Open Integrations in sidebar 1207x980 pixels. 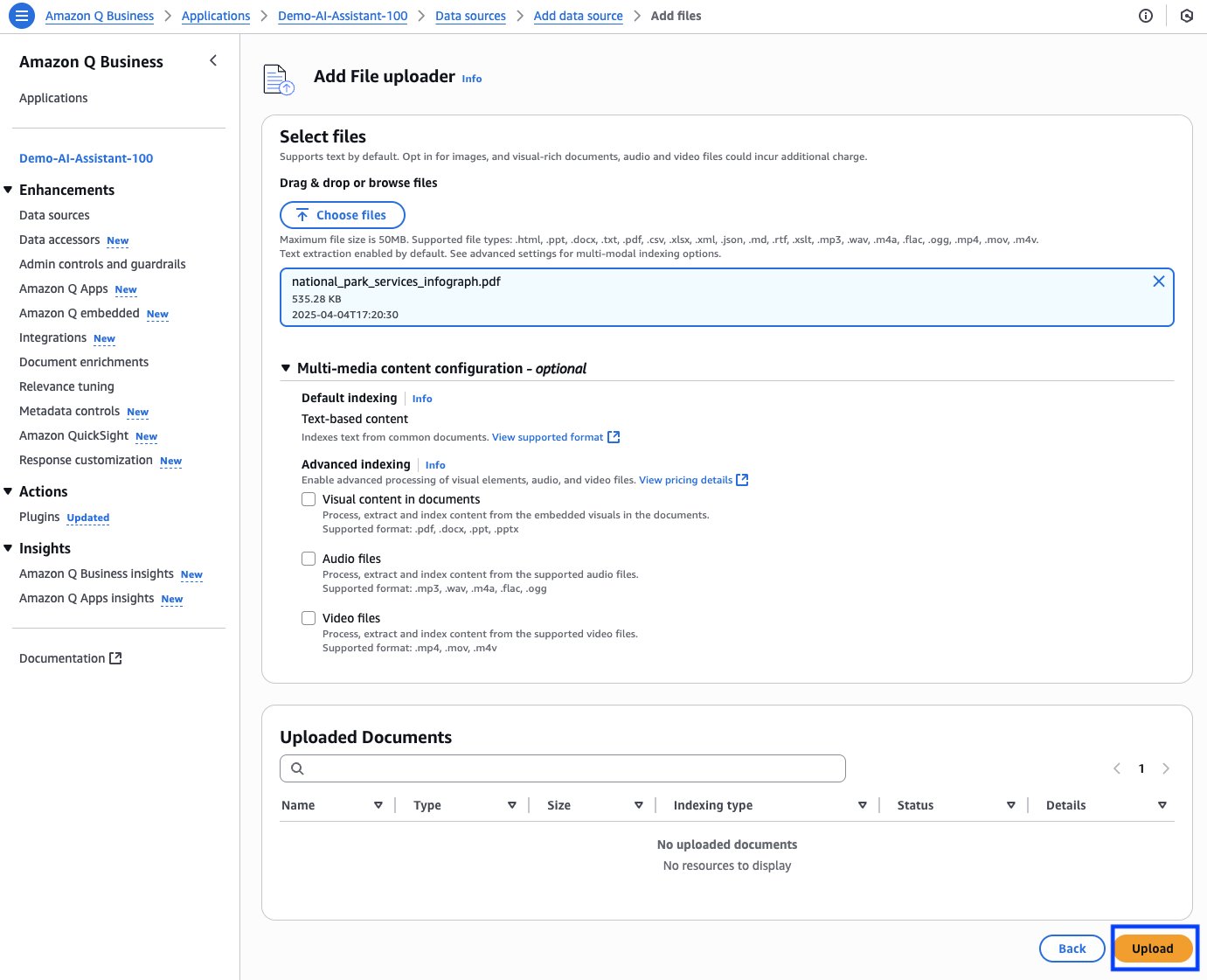coord(52,337)
